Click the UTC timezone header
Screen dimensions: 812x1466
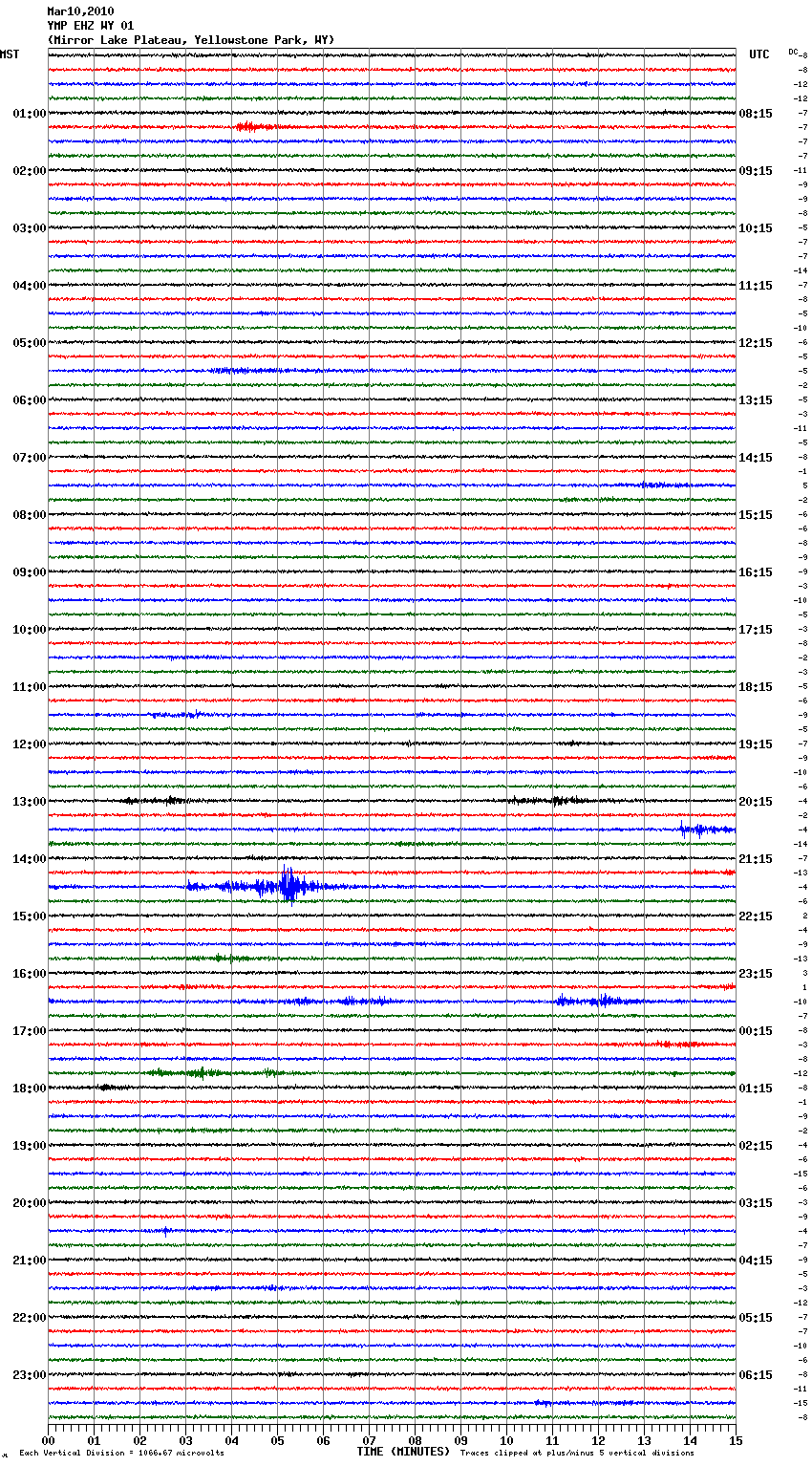click(759, 54)
